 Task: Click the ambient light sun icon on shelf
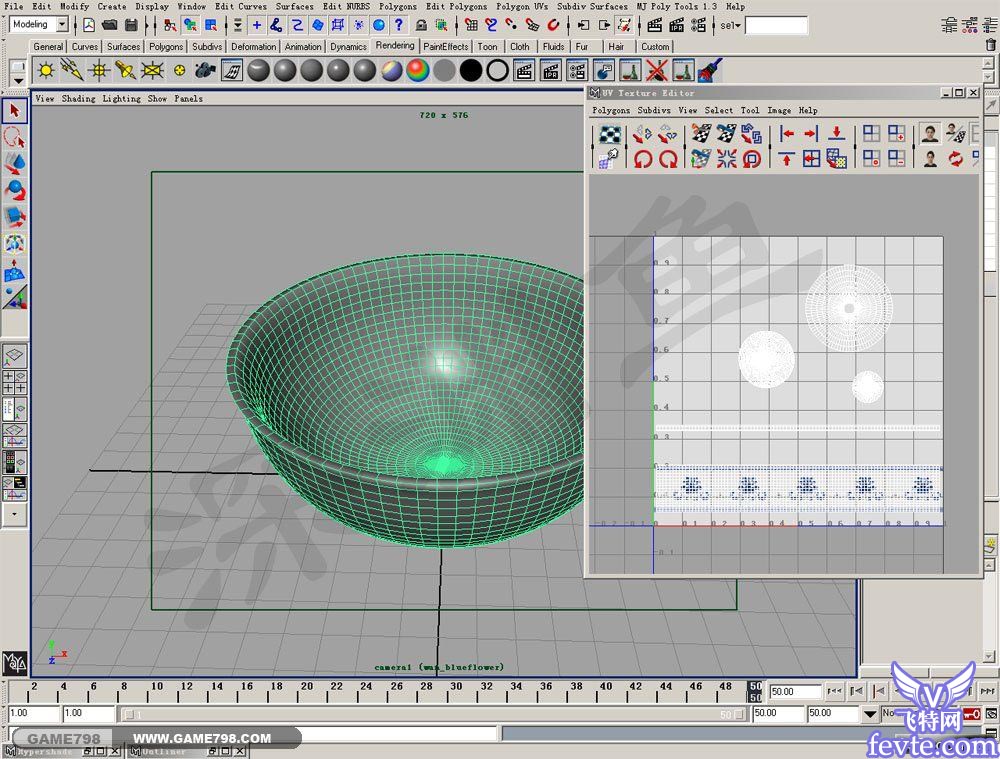[x=46, y=71]
